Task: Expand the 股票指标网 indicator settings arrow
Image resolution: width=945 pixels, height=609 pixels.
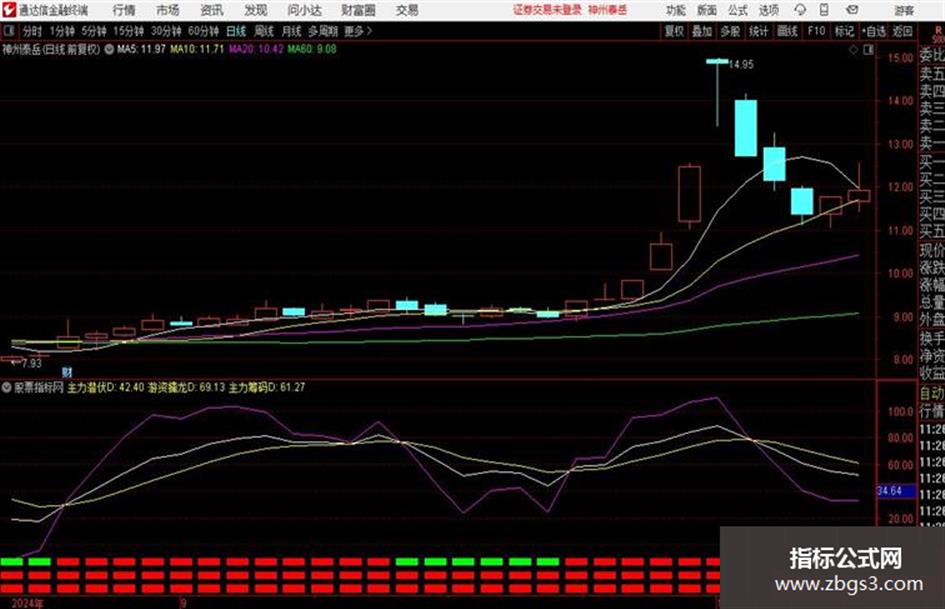Action: pos(7,388)
